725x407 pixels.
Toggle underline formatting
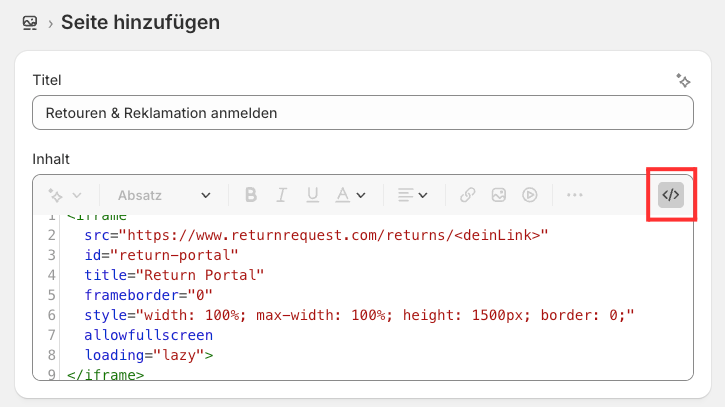click(312, 195)
